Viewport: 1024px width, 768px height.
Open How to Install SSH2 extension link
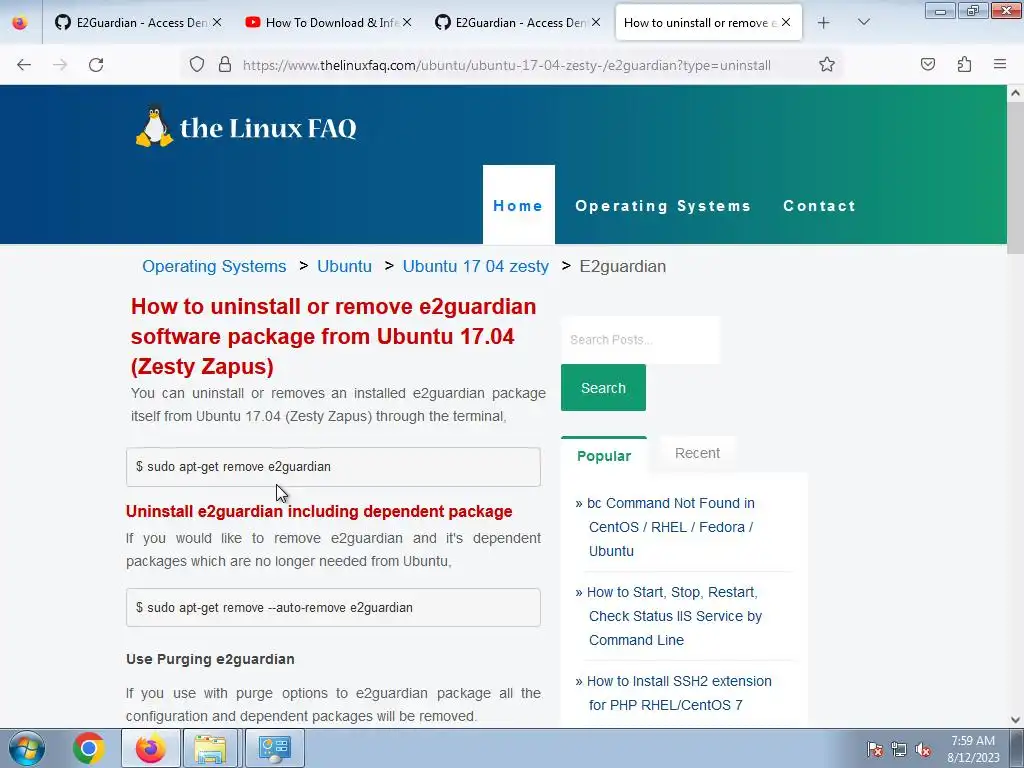point(679,693)
